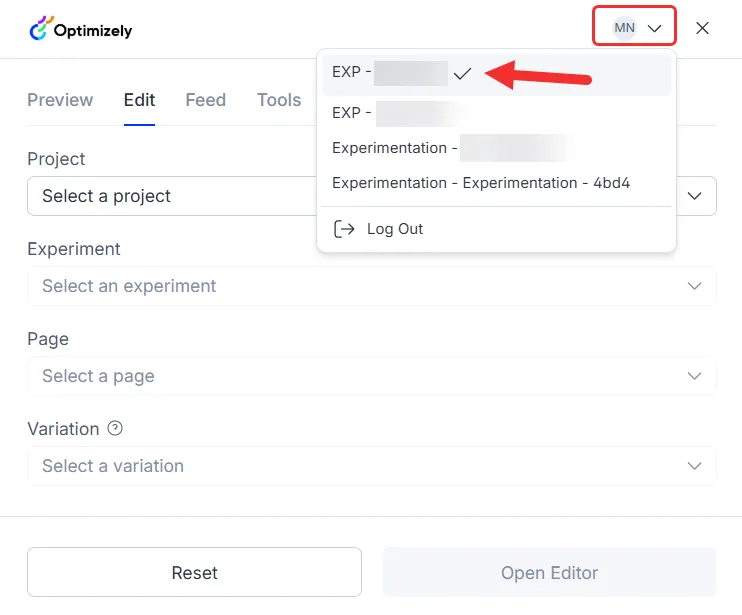This screenshot has height=615, width=742.
Task: Switch to the Preview tab
Action: pos(60,100)
